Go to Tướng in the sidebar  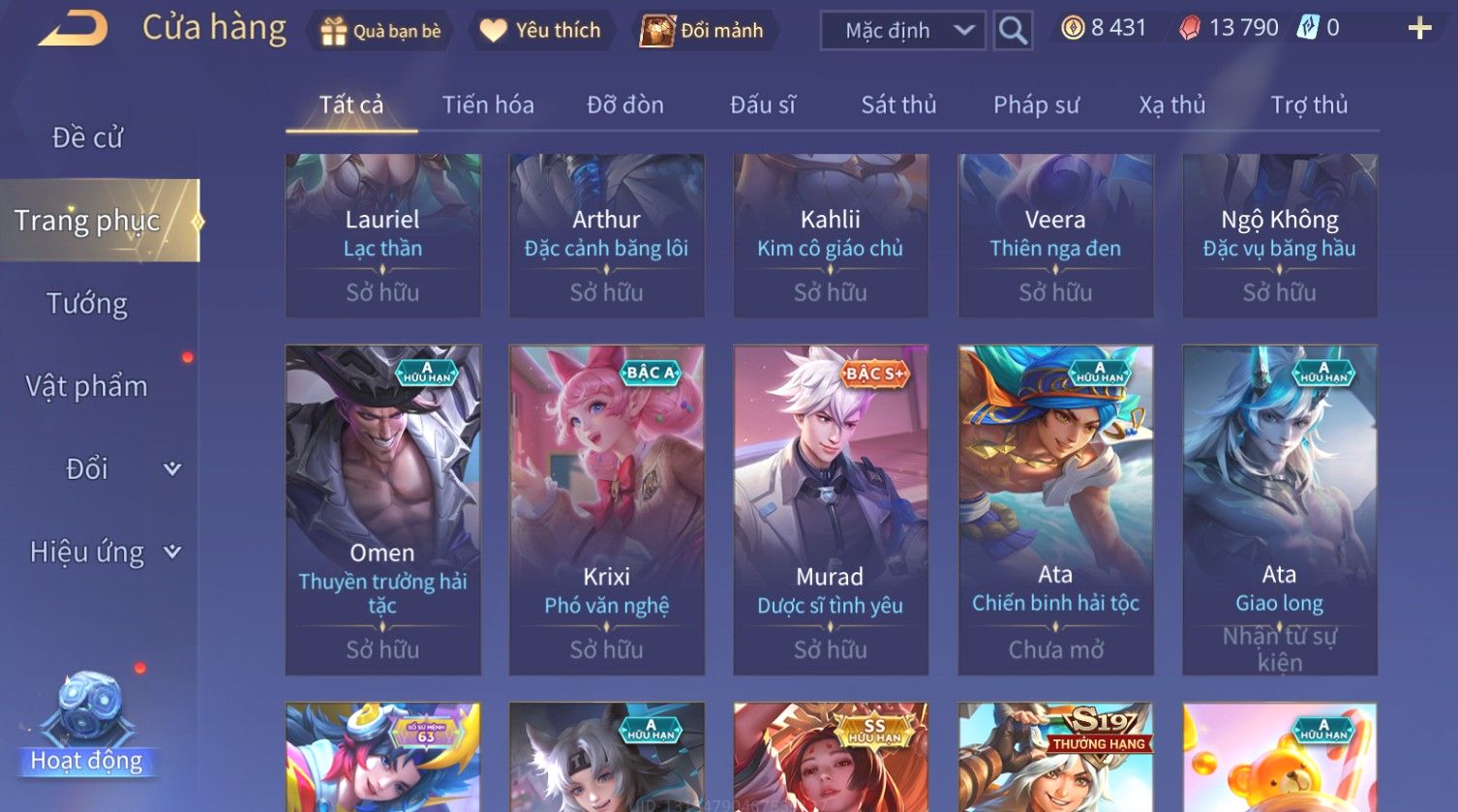point(87,304)
